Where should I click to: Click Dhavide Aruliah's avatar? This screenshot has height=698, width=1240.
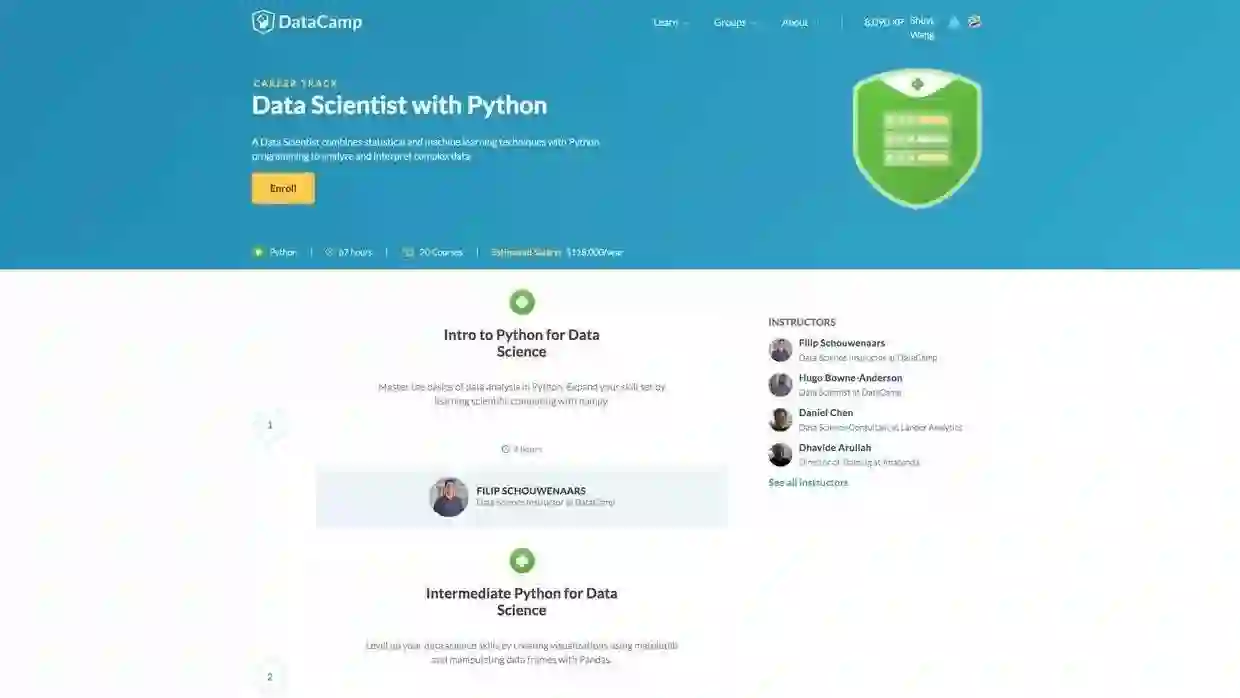click(780, 455)
